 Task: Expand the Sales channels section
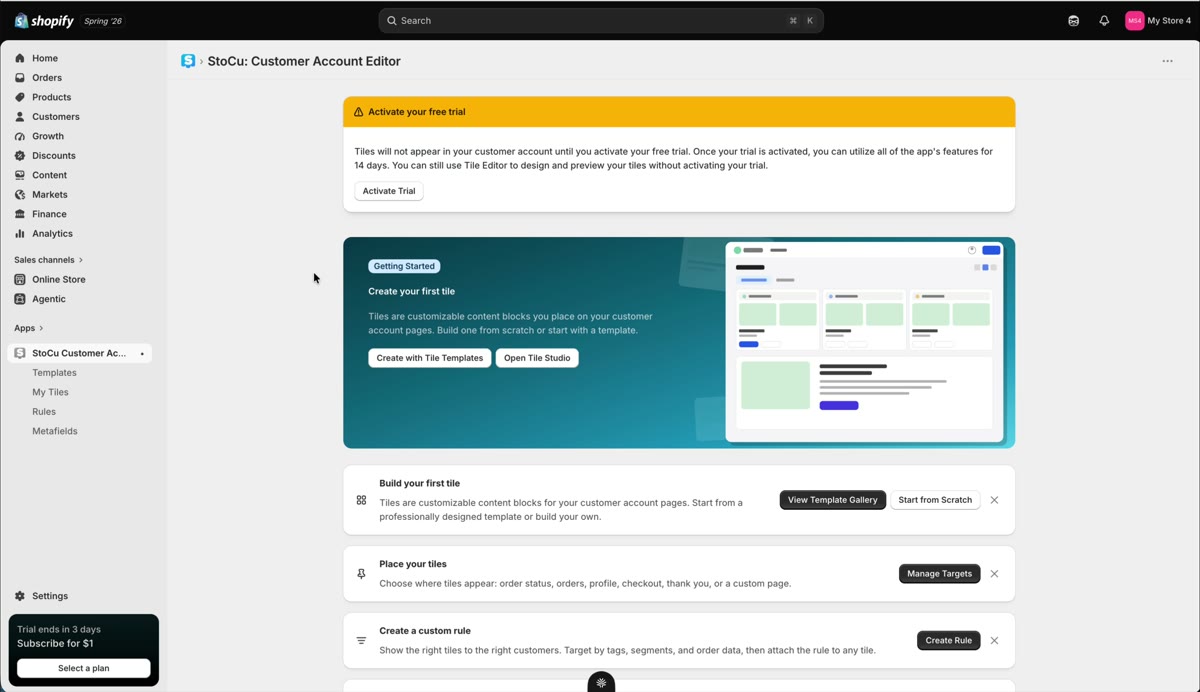(48, 260)
